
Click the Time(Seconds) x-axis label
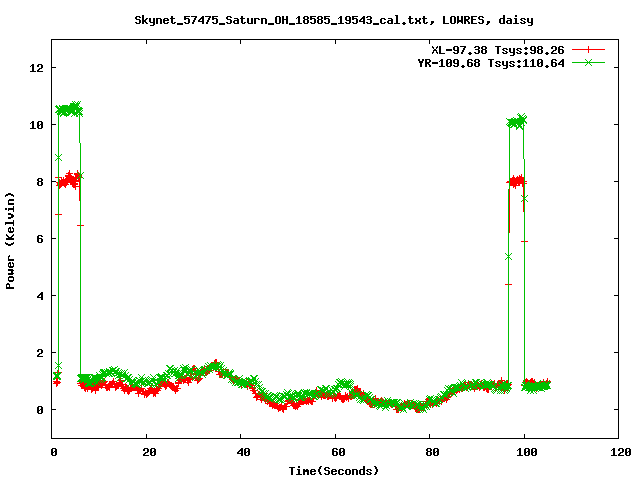click(336, 470)
